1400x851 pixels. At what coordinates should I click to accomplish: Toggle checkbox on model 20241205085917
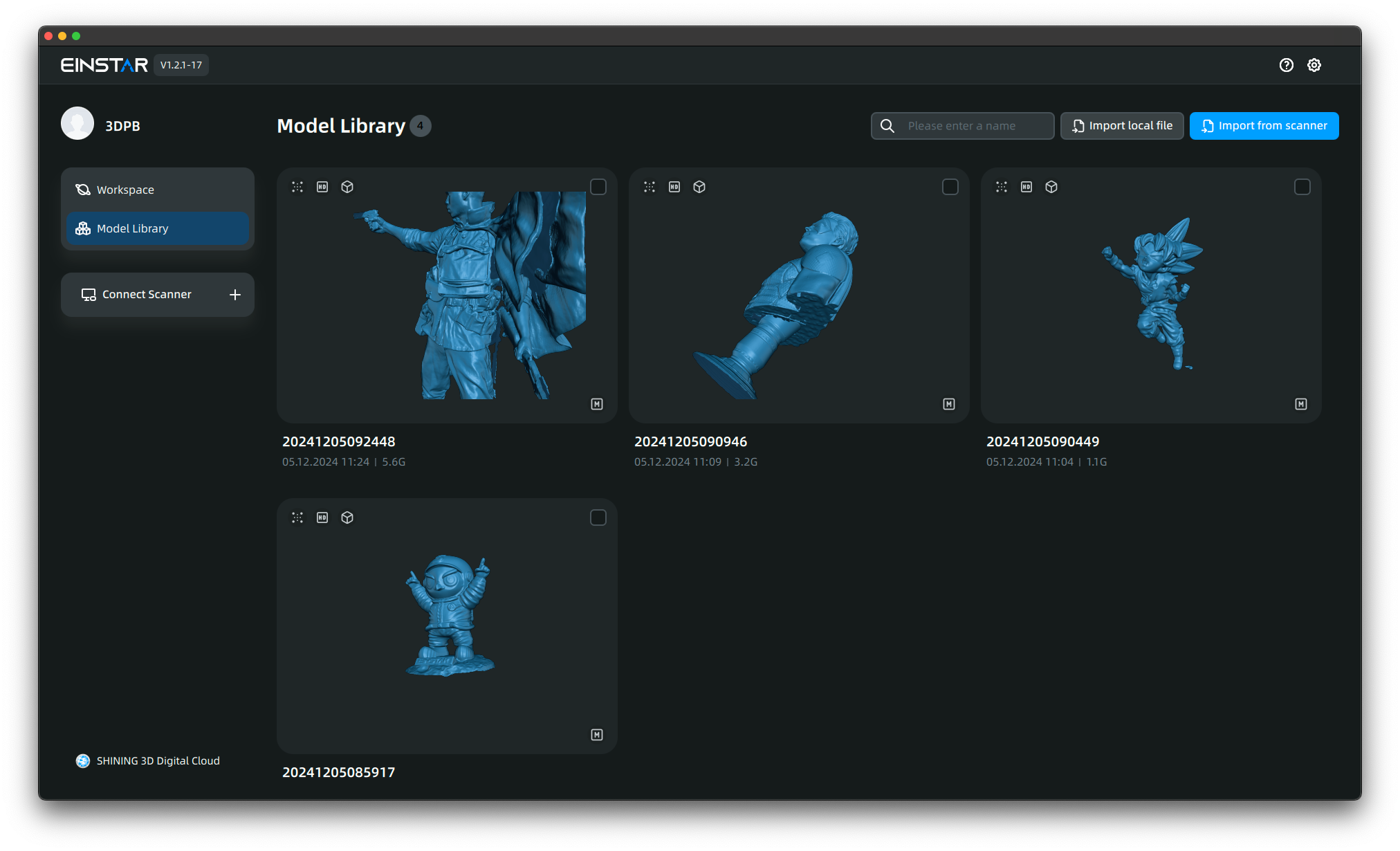click(598, 517)
